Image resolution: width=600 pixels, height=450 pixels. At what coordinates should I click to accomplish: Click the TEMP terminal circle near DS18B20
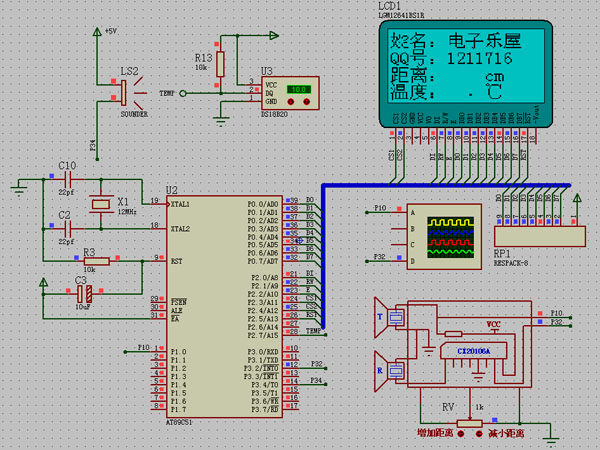[183, 93]
